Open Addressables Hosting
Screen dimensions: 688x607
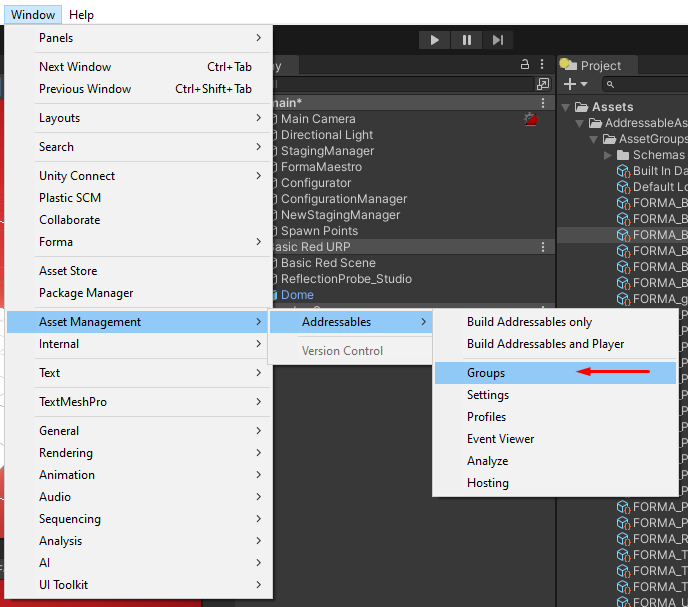click(555, 483)
